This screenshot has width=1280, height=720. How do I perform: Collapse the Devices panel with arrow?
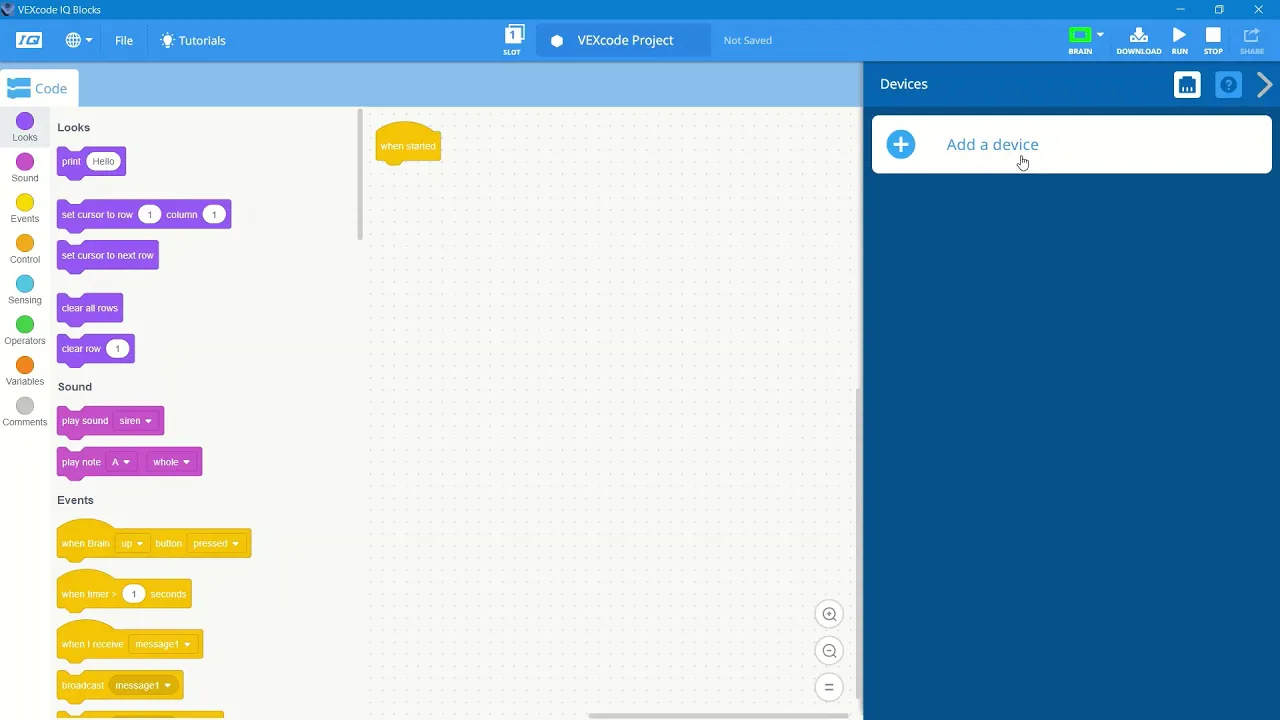tap(1264, 85)
